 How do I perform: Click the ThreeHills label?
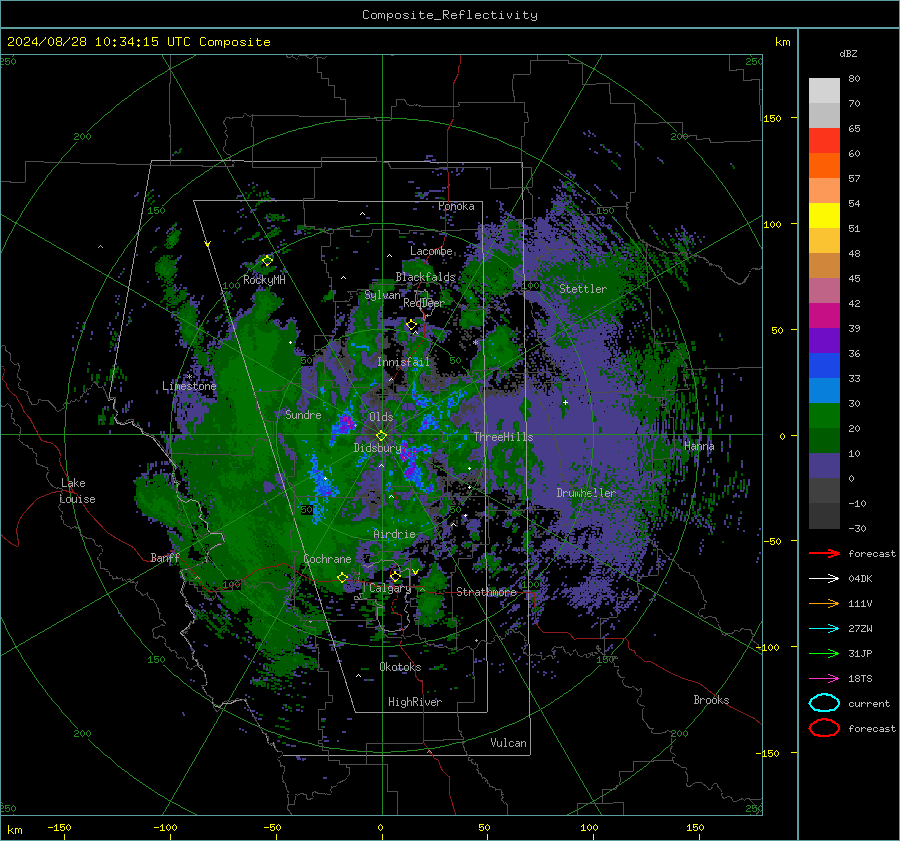(503, 437)
